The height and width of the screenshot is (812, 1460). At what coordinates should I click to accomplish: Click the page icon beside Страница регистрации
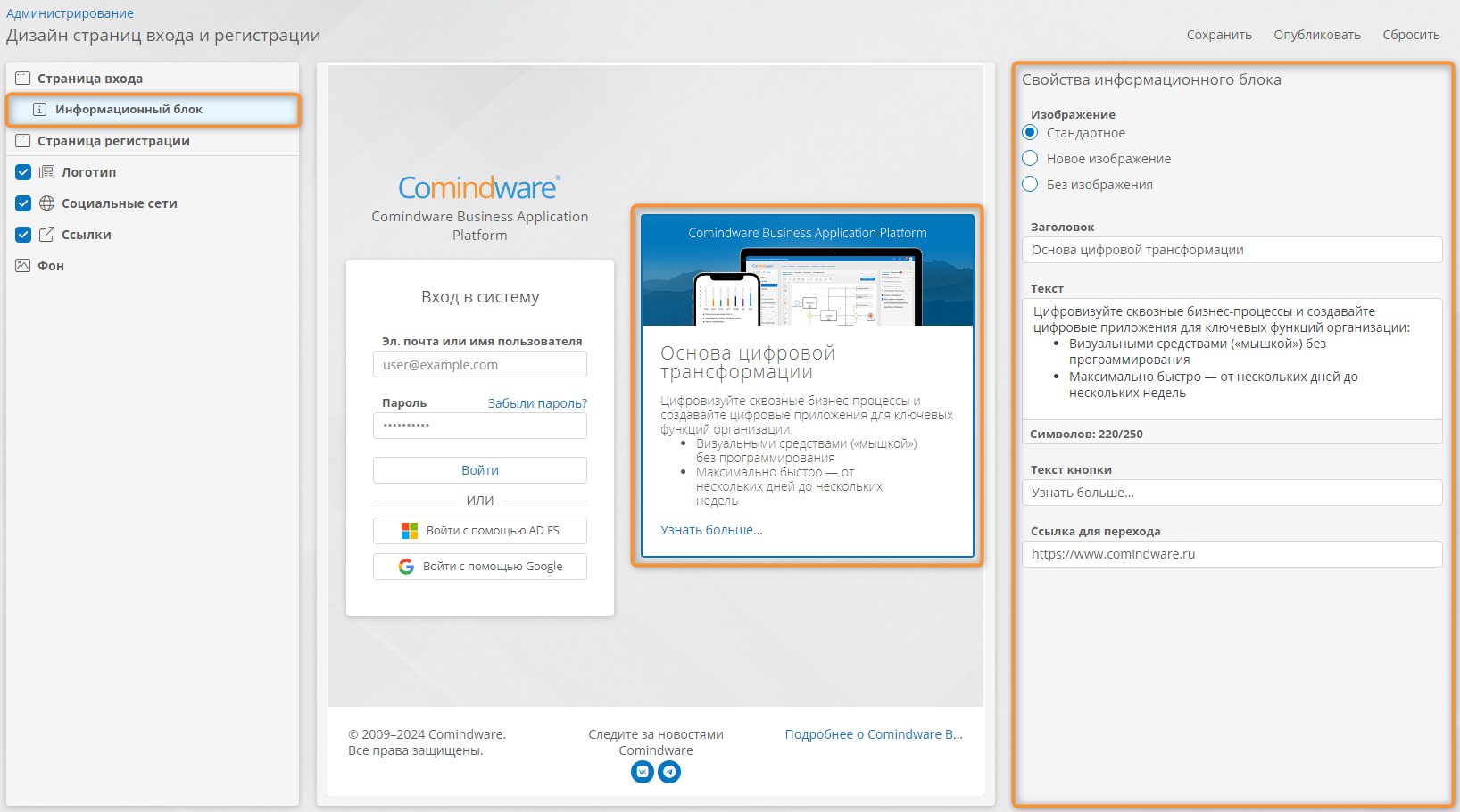23,141
